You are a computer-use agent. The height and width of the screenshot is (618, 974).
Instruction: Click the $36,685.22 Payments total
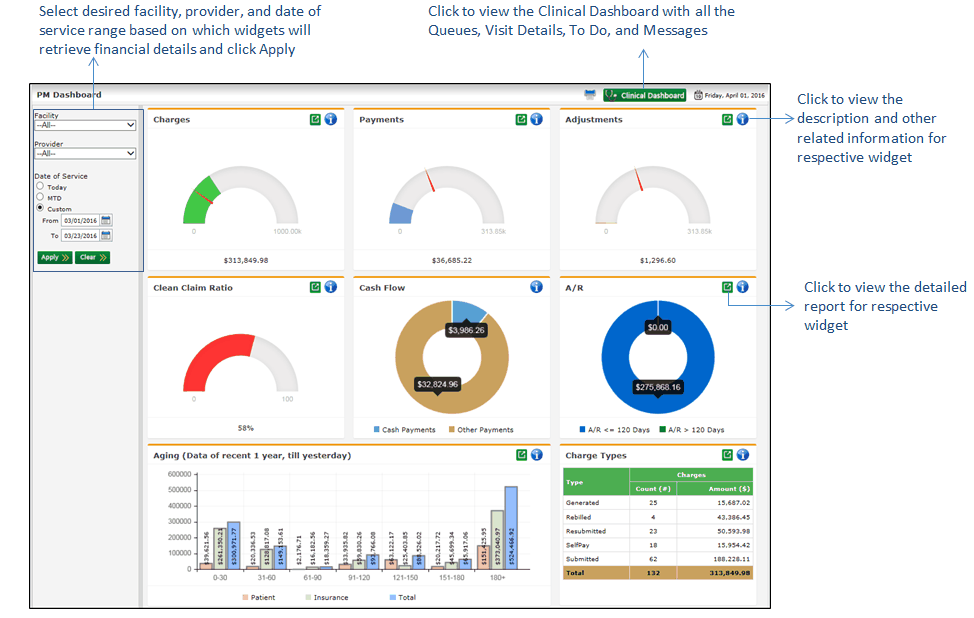(x=452, y=260)
